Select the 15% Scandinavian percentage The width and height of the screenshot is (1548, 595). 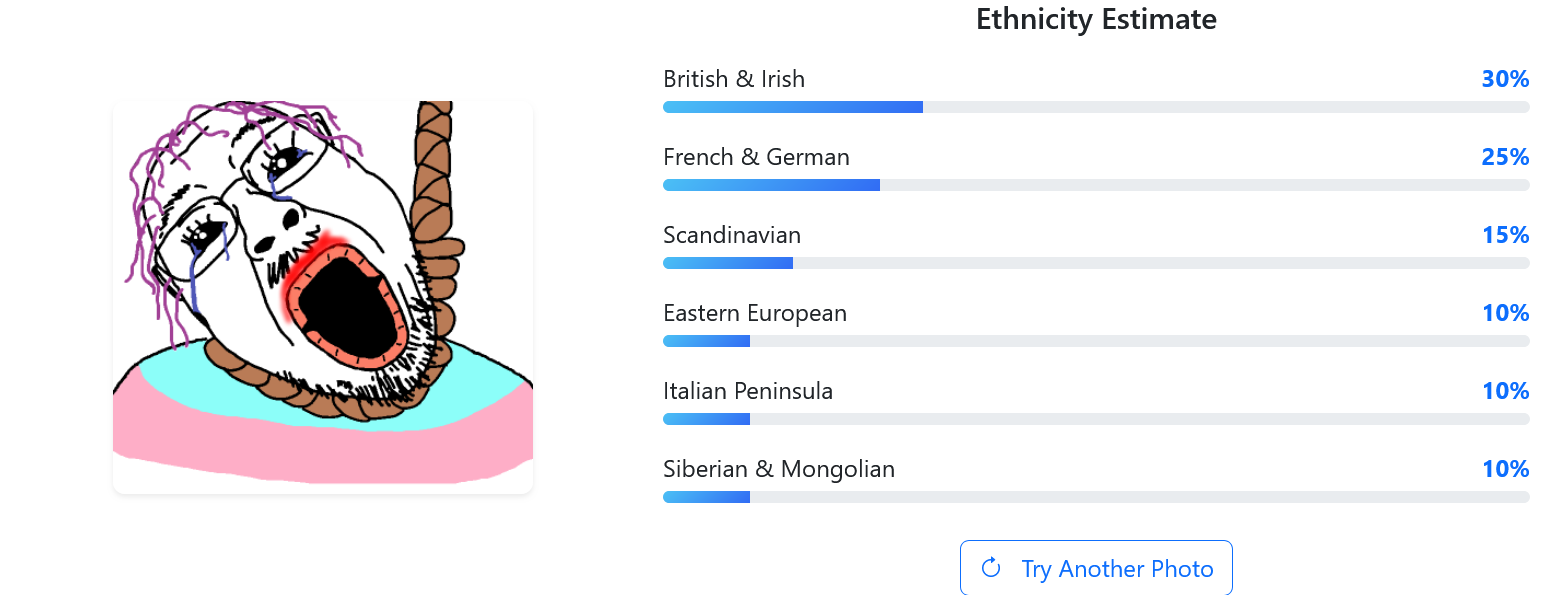pos(1505,235)
